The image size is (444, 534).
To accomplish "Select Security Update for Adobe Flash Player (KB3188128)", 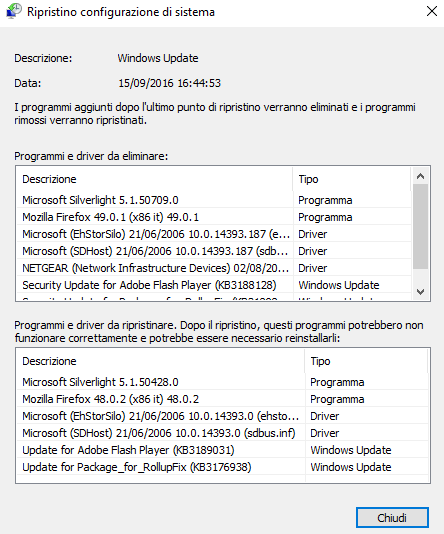I will [x=215, y=285].
